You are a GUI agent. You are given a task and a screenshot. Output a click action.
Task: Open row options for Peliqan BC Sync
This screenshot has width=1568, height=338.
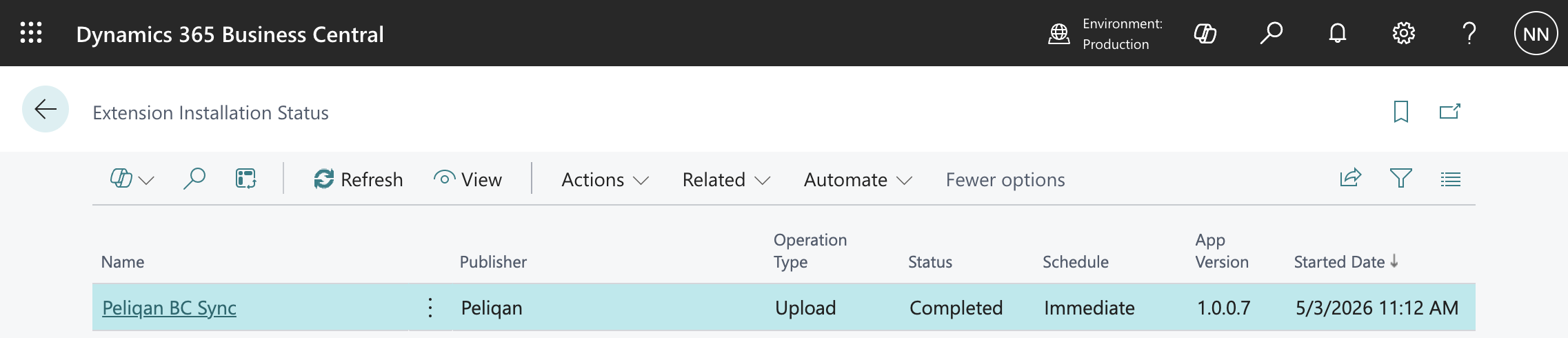point(430,308)
